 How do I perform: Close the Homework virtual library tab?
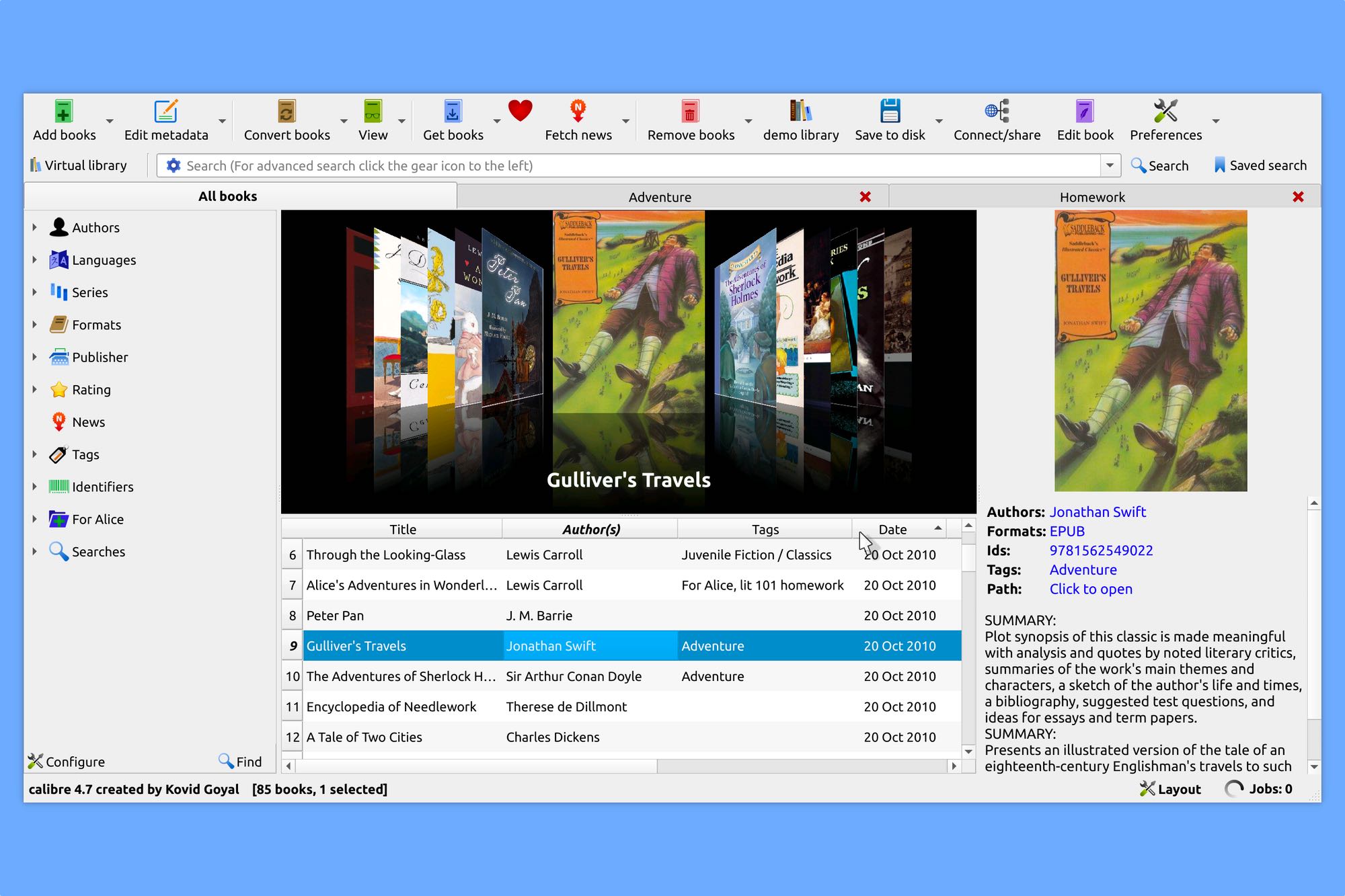click(x=1298, y=197)
